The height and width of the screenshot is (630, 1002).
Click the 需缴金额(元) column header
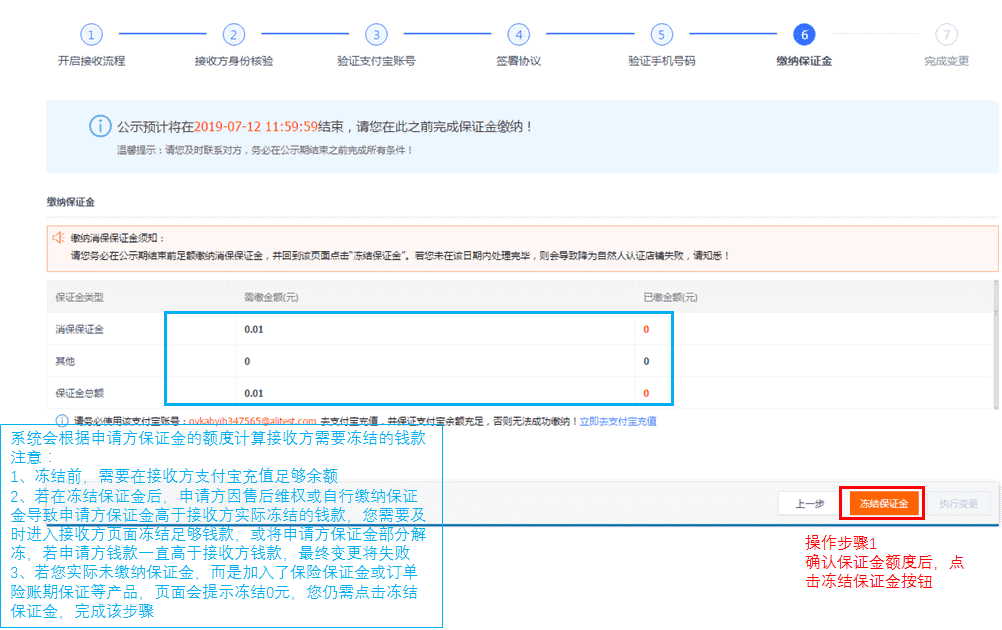pyautogui.click(x=271, y=297)
